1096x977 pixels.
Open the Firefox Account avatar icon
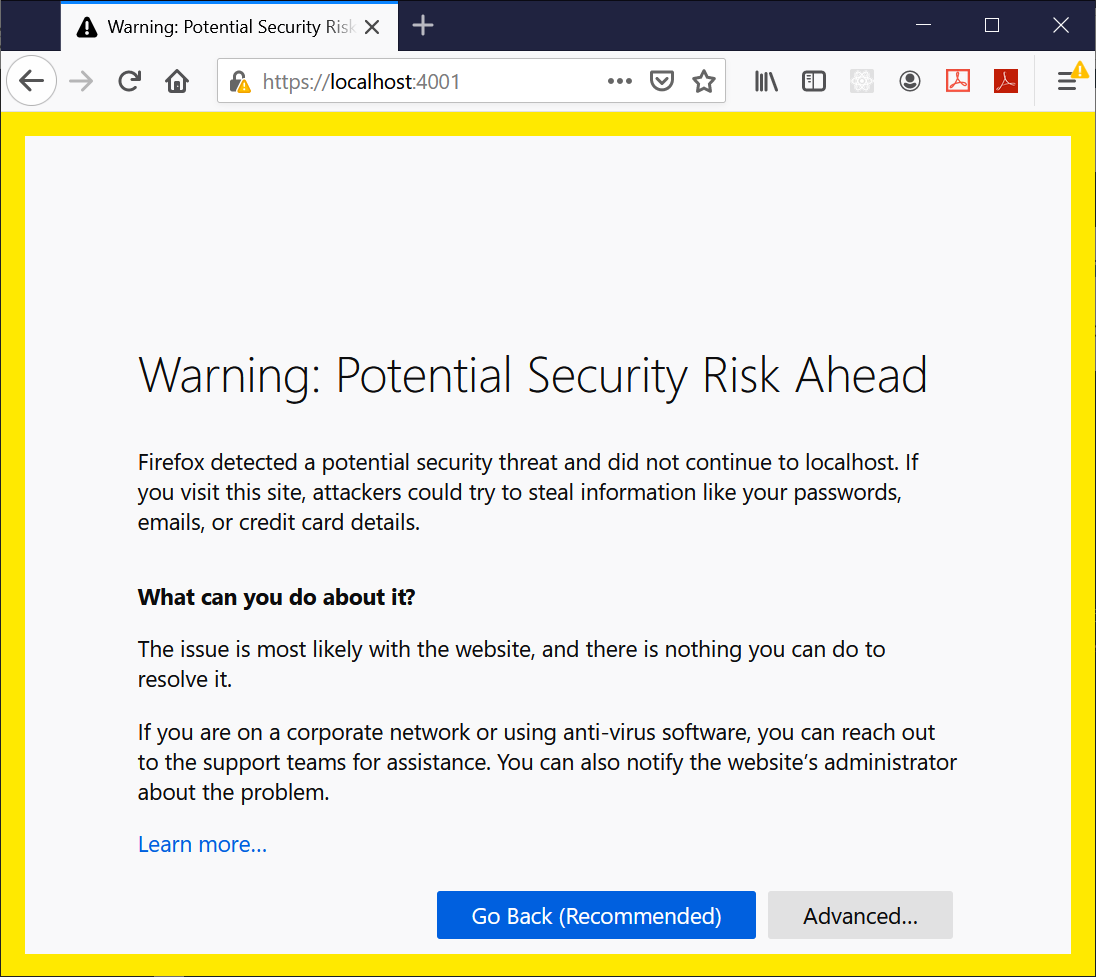[909, 81]
